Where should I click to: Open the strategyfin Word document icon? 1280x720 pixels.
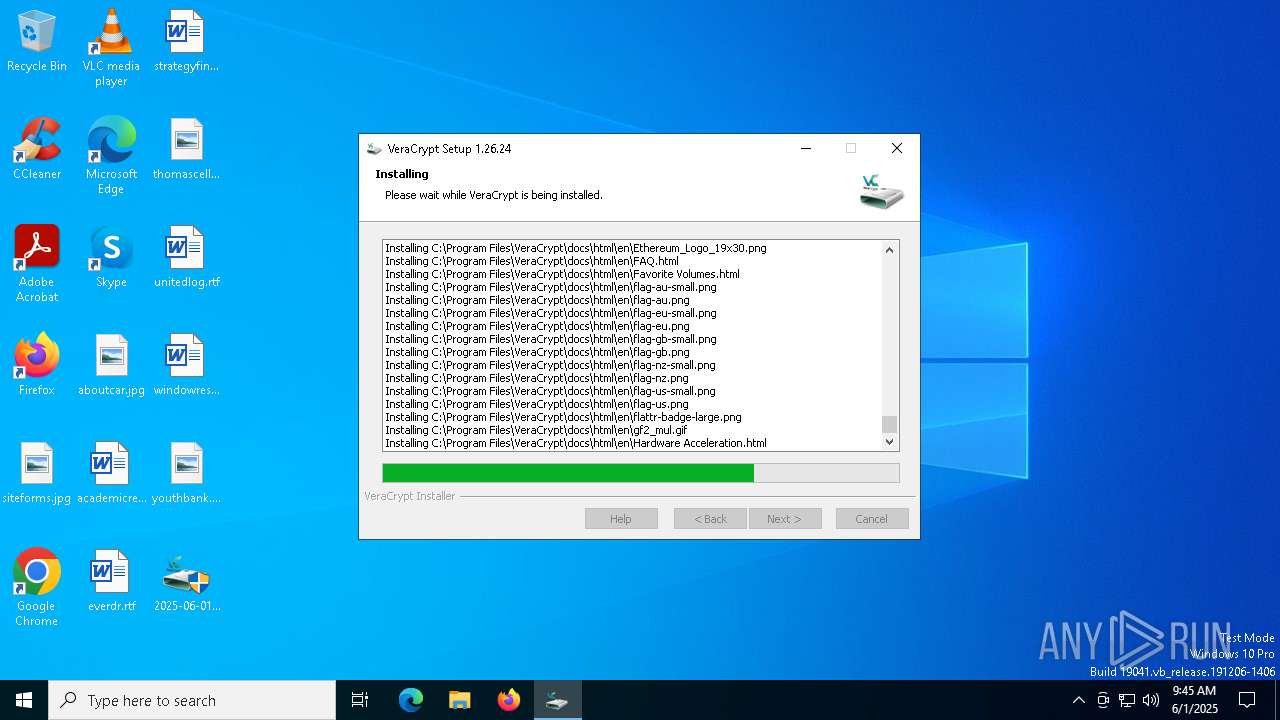(186, 42)
